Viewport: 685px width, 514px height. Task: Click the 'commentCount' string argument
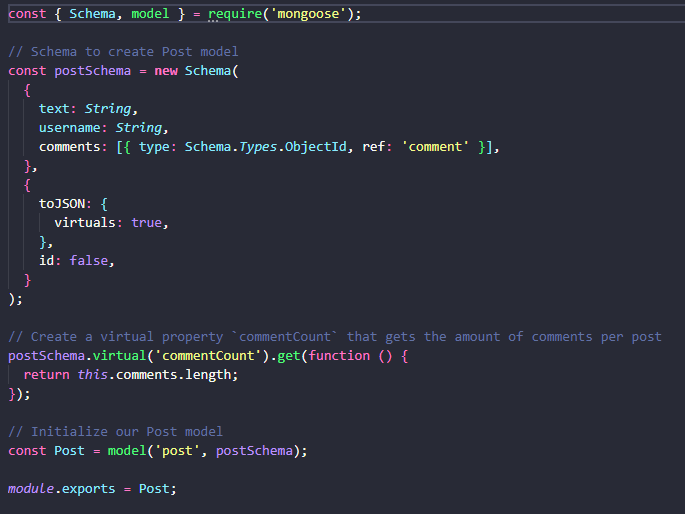pos(208,356)
